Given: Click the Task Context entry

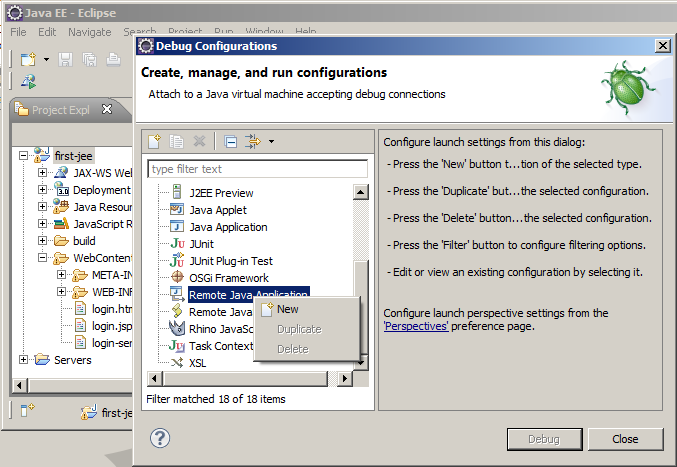Looking at the screenshot, I should click(221, 346).
